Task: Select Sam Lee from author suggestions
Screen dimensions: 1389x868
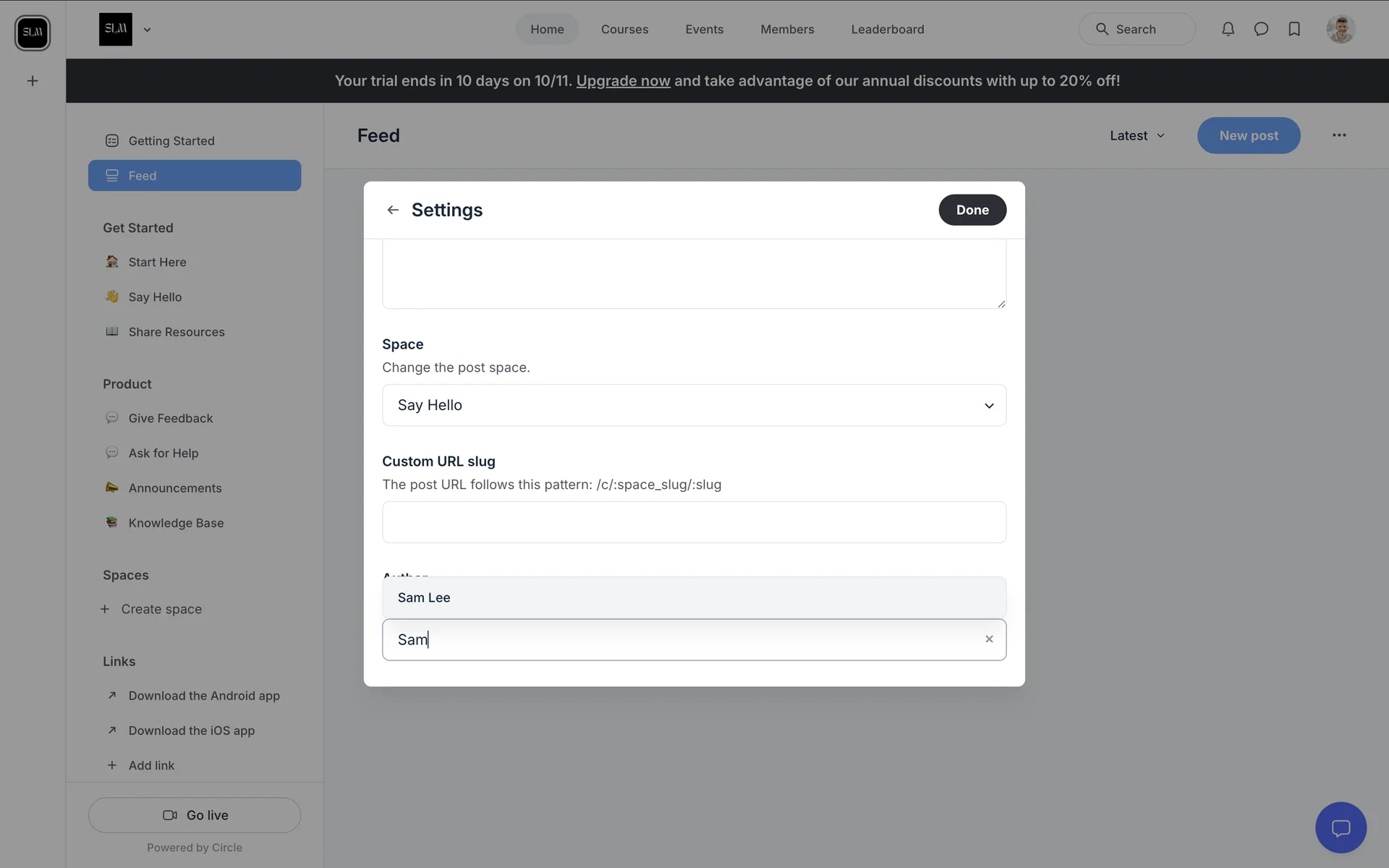Action: point(694,597)
